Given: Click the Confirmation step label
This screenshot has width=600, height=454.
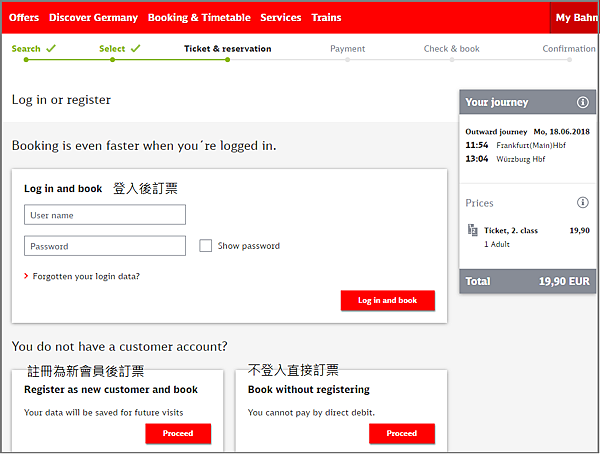Looking at the screenshot, I should point(569,49).
